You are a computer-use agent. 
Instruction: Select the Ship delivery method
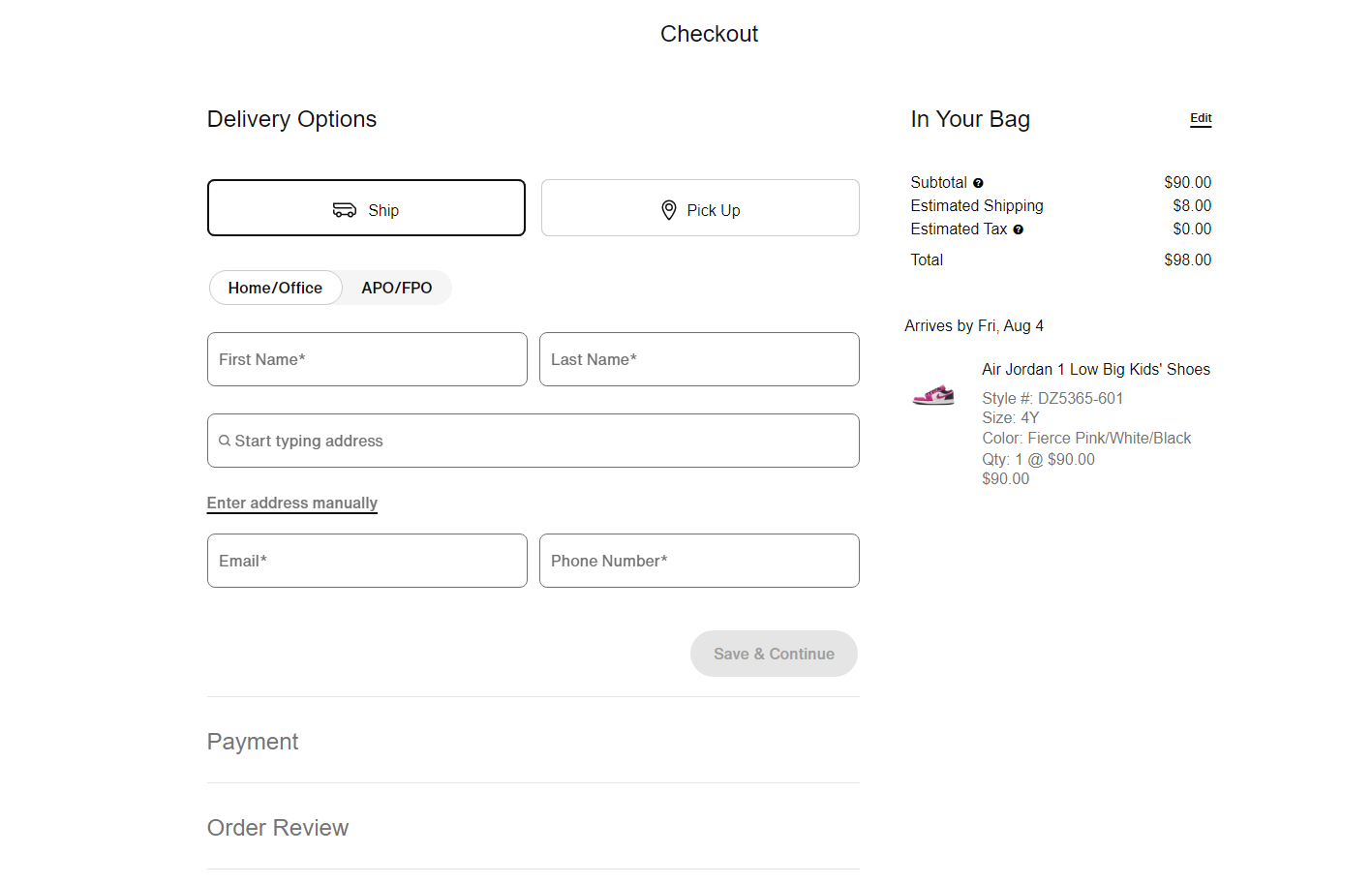click(x=366, y=207)
